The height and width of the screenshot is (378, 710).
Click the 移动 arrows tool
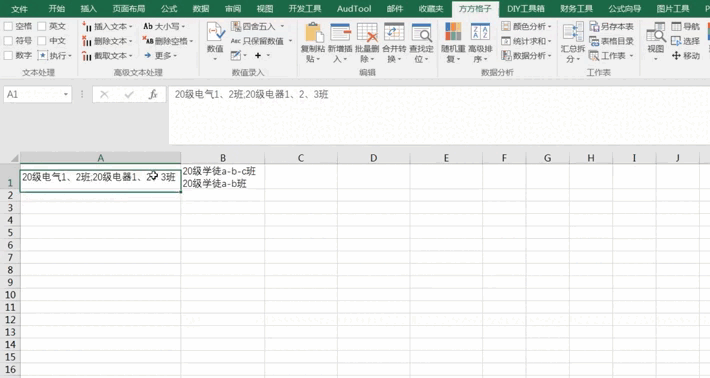(685, 55)
